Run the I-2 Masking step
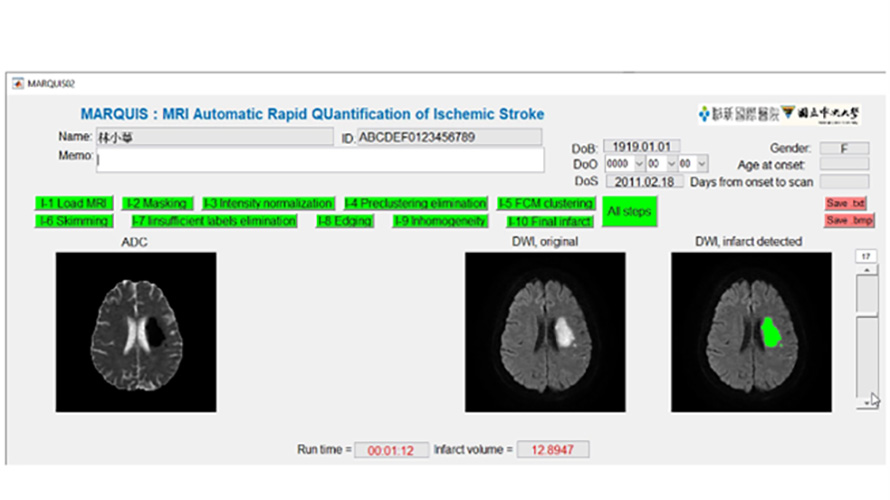 (157, 203)
